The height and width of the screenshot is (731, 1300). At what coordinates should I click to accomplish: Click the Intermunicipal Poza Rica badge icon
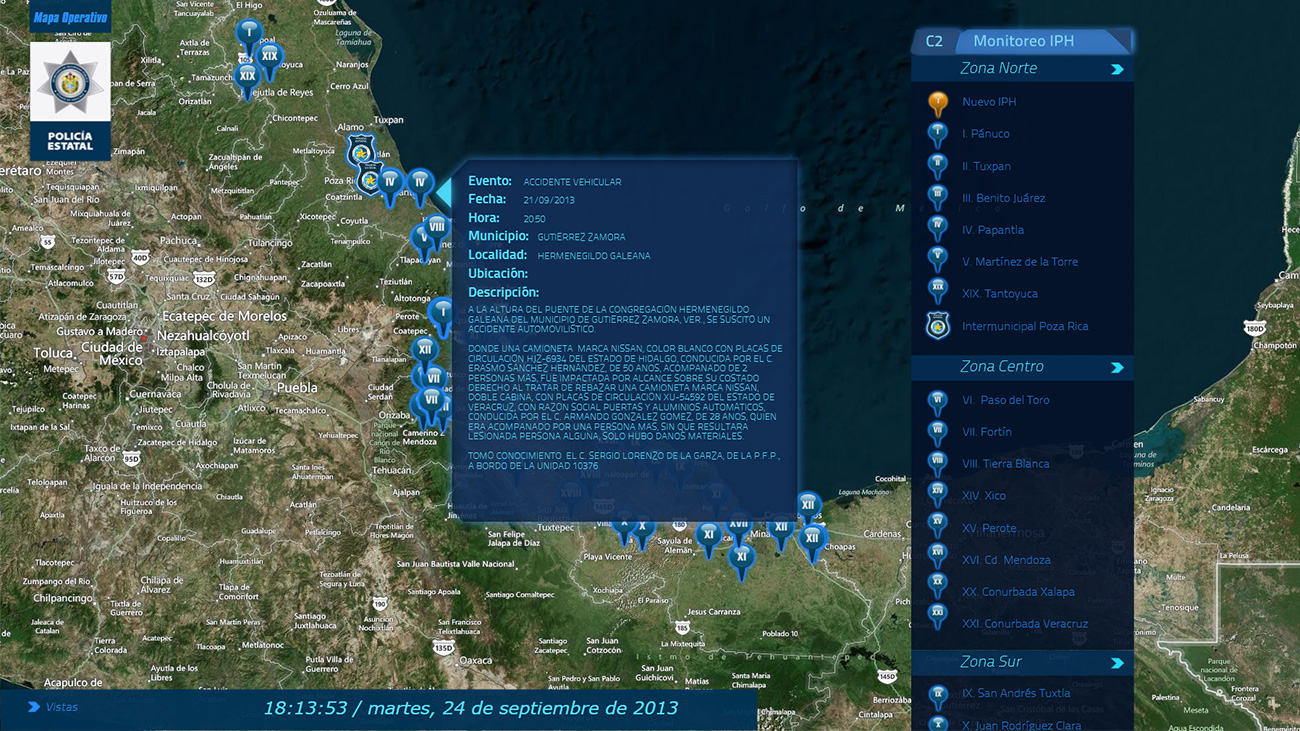click(938, 326)
